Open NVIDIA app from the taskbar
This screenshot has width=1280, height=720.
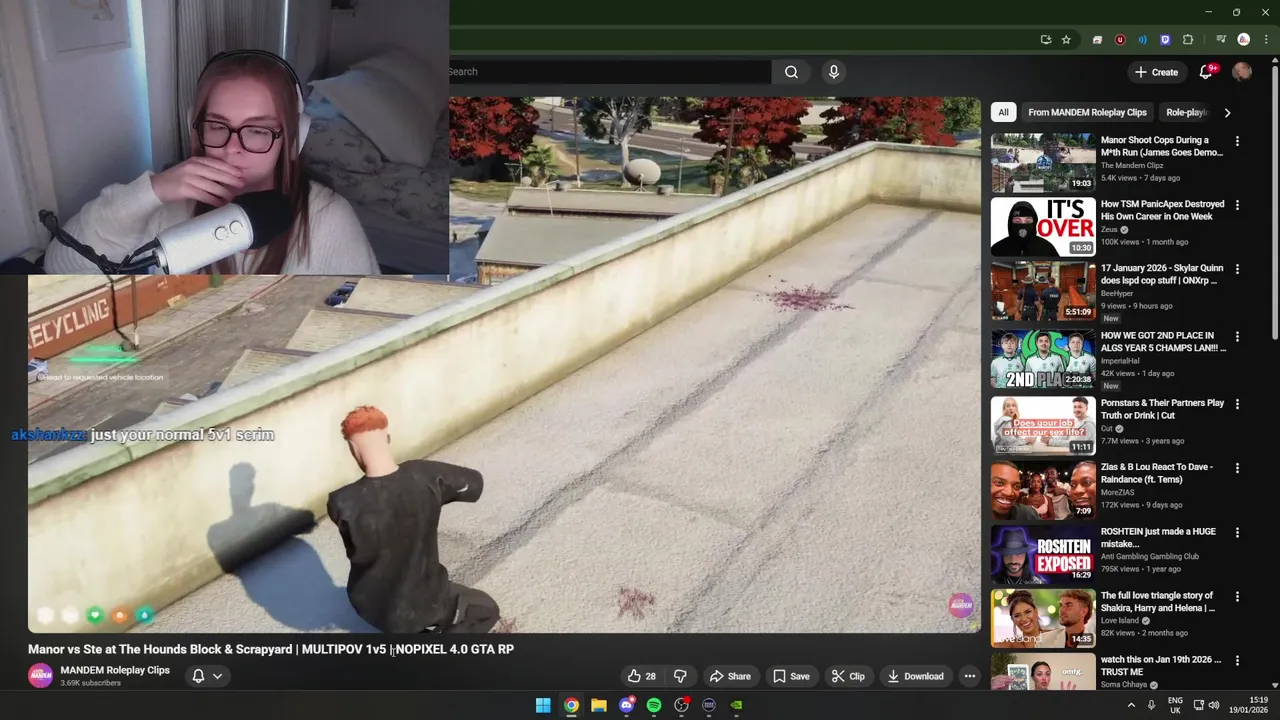point(736,705)
